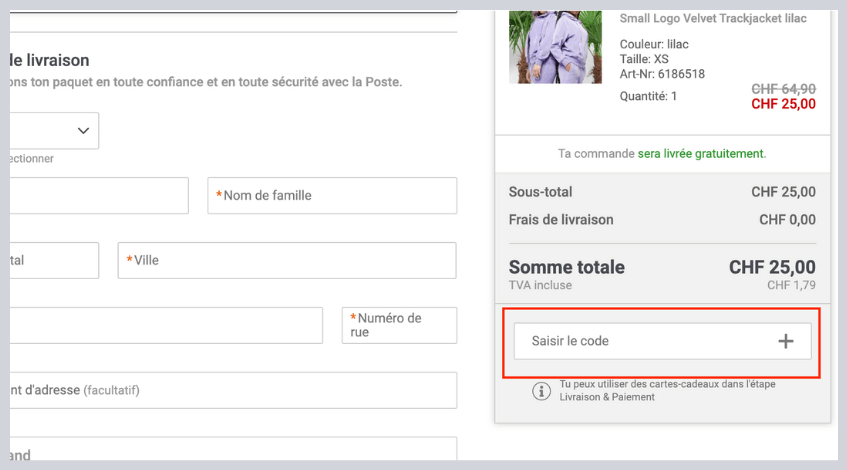
Task: Click the Couleur: lilac text
Action: point(654,44)
